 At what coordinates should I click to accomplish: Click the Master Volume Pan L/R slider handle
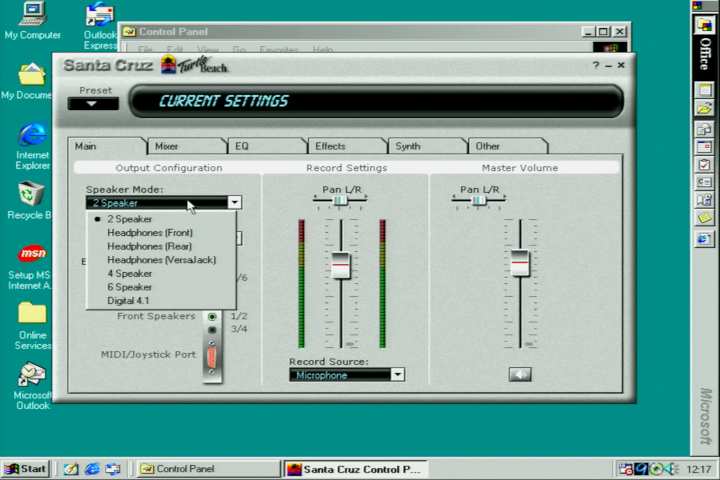coord(478,200)
